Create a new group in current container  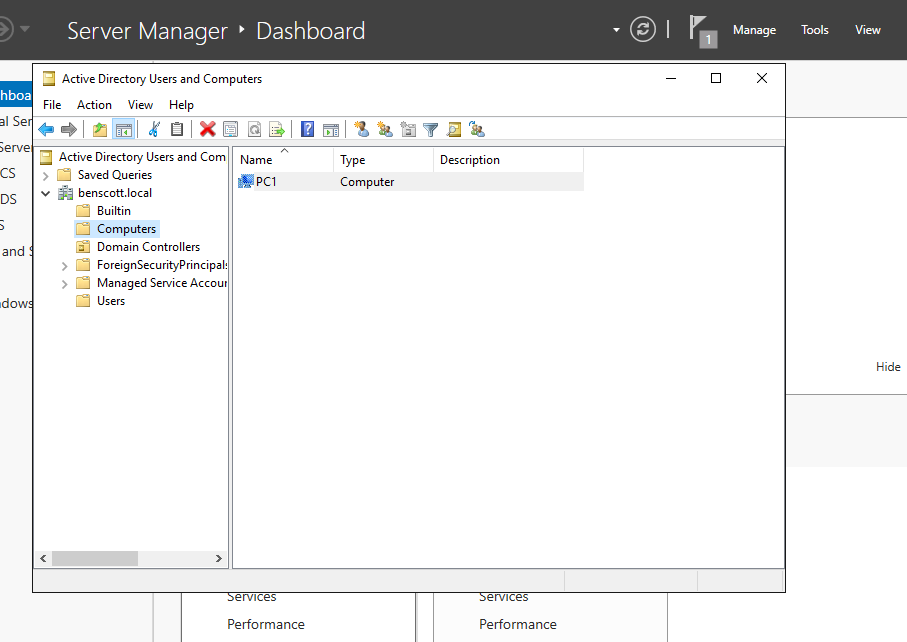point(385,130)
